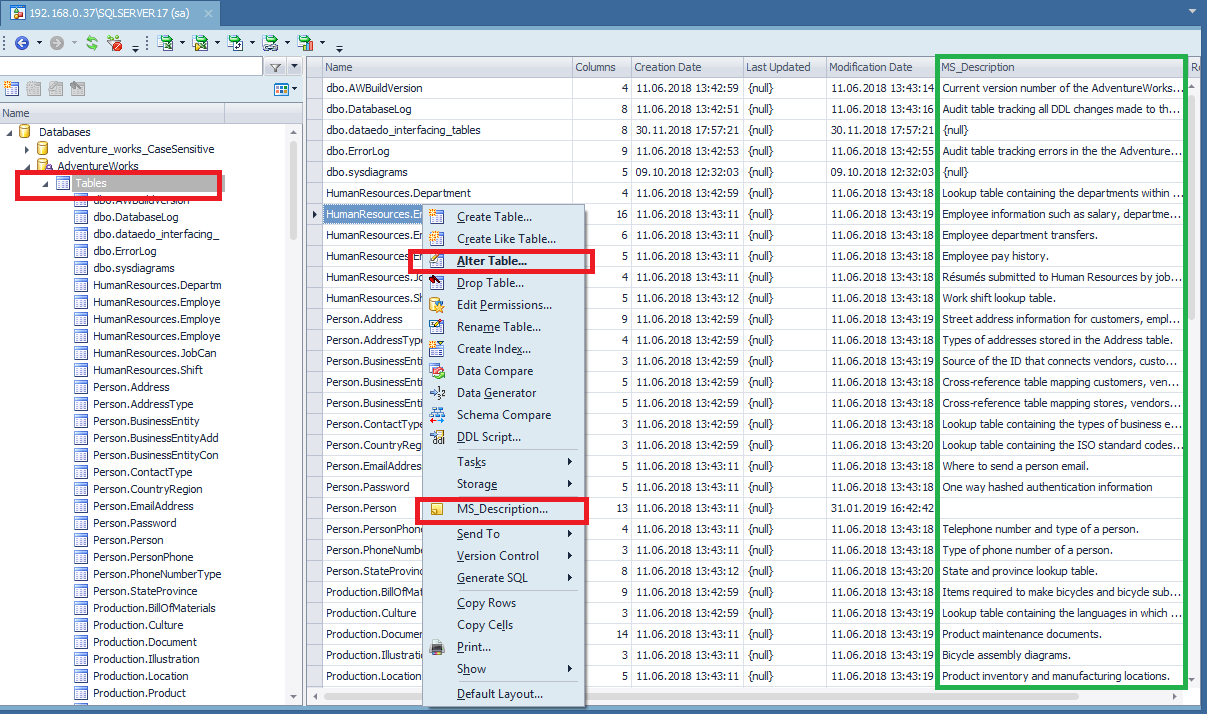Click the blue Back navigation arrow
1207x714 pixels.
tap(21, 43)
